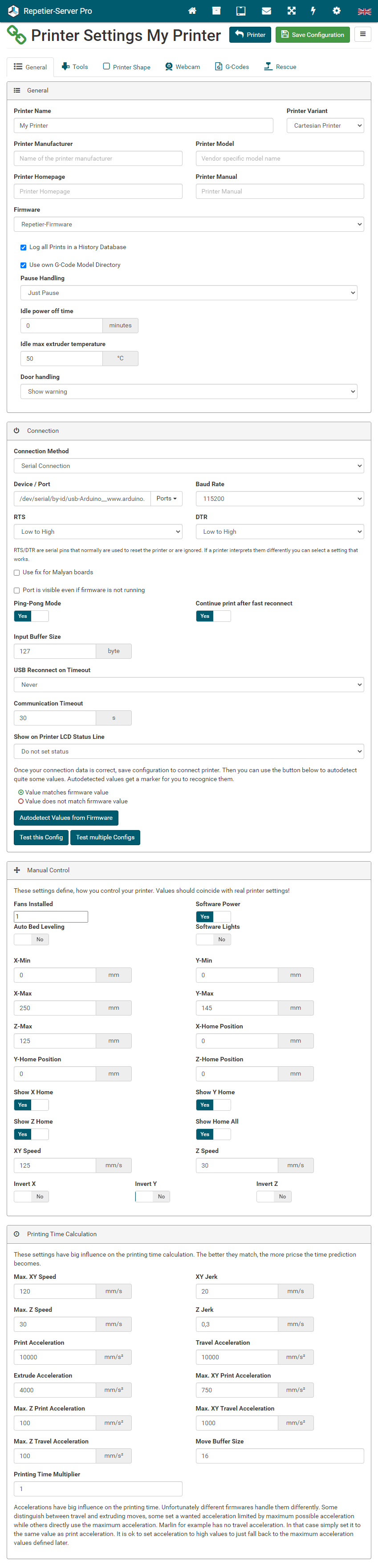This screenshot has width=378, height=1568.
Task: Click Save Configuration button
Action: click(312, 35)
